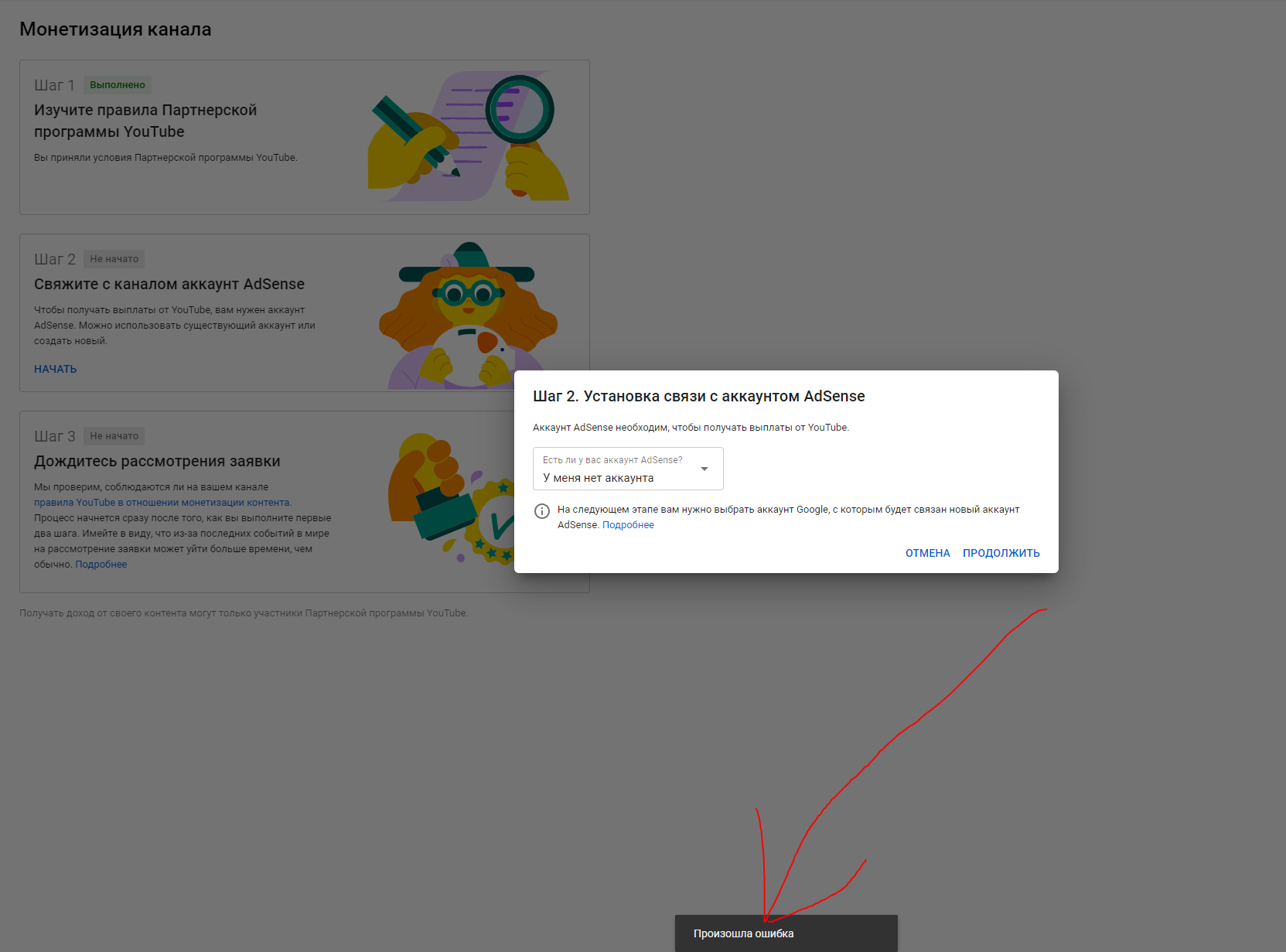Image resolution: width=1286 pixels, height=952 pixels.
Task: Click the magnifying glass illustration in Step 1
Action: point(520,109)
